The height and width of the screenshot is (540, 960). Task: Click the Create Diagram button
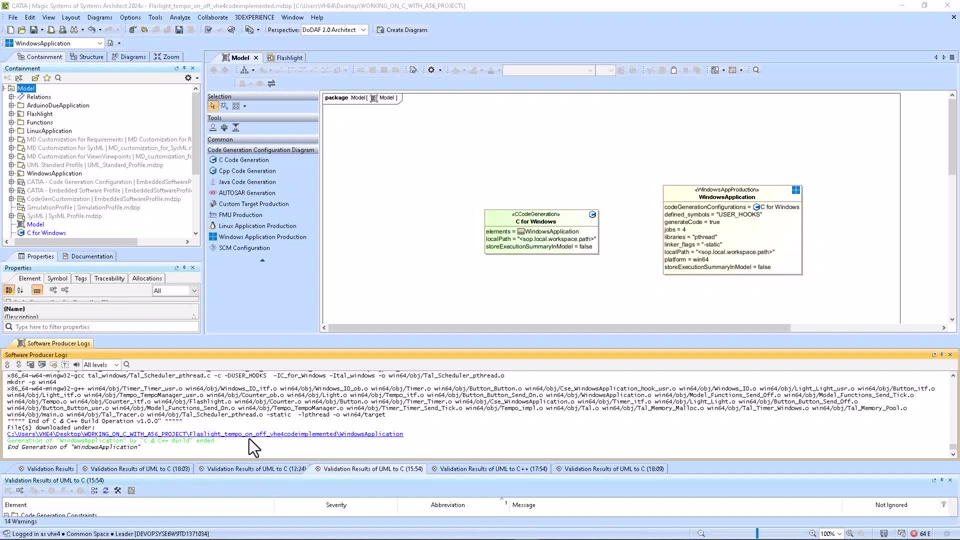point(402,29)
